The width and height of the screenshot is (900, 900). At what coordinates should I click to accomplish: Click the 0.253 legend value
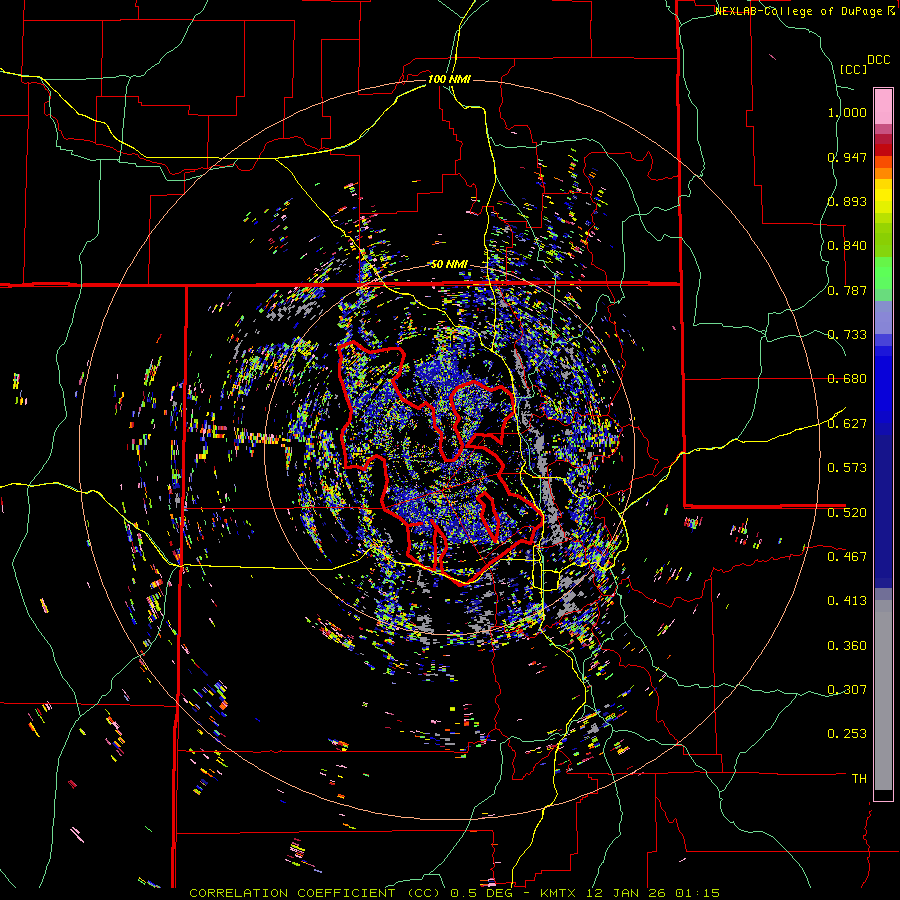(x=847, y=734)
